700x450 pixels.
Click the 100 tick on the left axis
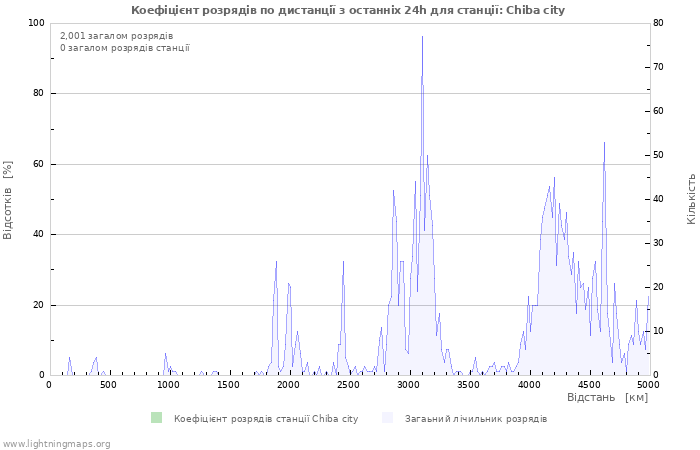36,23
